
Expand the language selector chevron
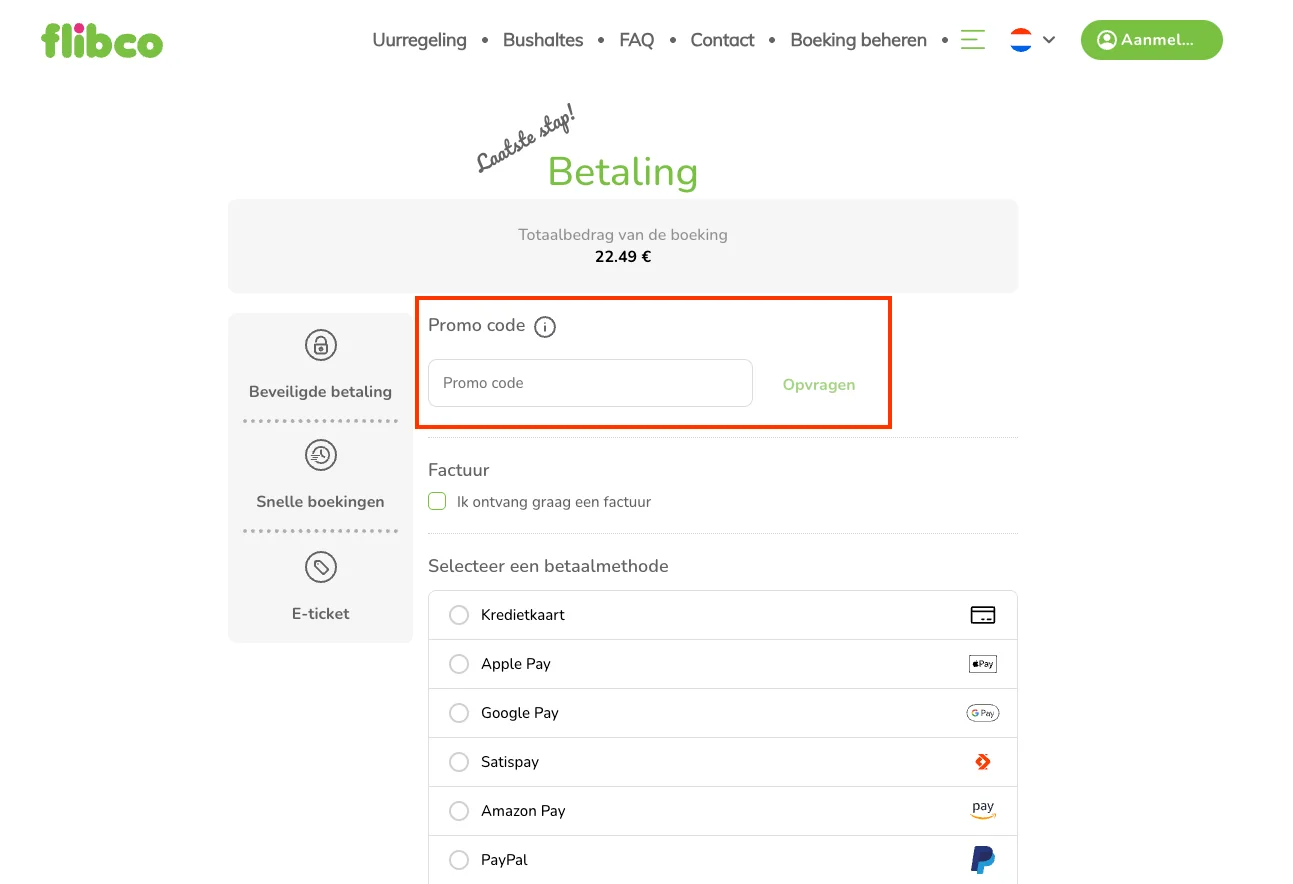coord(1049,40)
